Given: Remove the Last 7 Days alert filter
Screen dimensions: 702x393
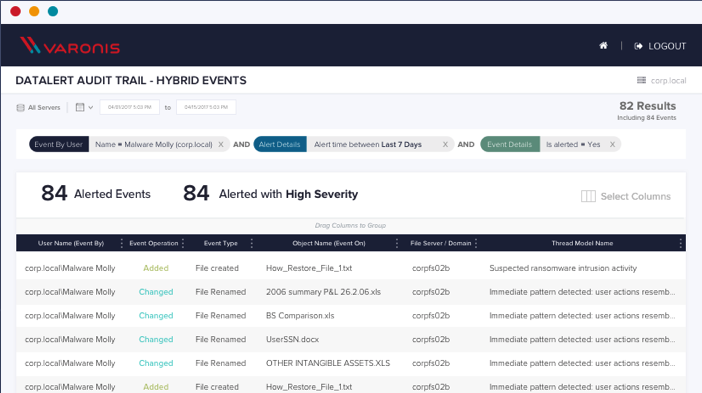Looking at the screenshot, I should [x=445, y=145].
